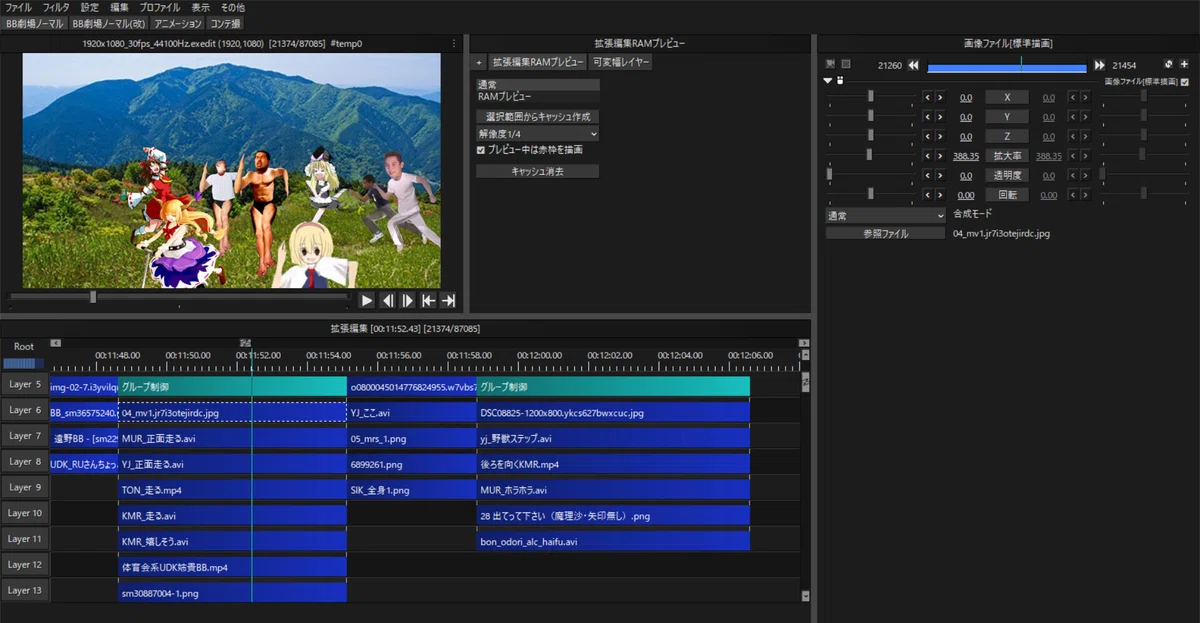
Task: Open the 通常 blend mode dropdown
Action: click(x=885, y=215)
